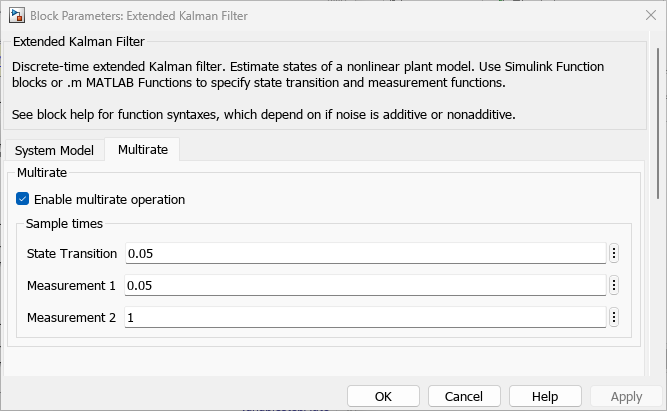
Task: Open Measurement 2 three-dot options button
Action: tap(614, 317)
